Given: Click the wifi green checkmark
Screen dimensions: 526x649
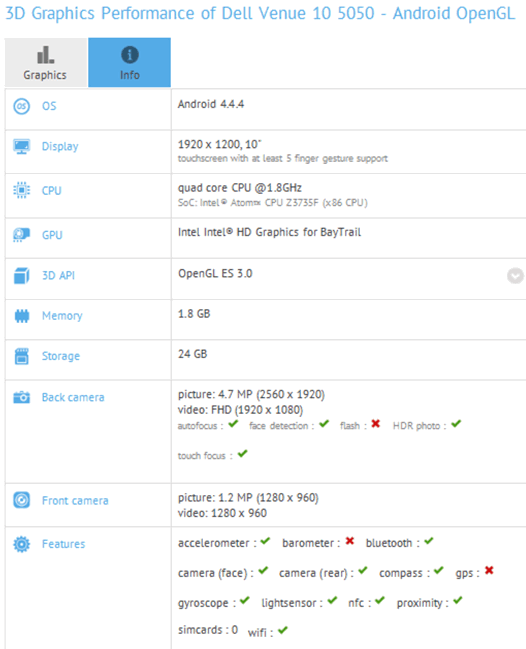Looking at the screenshot, I should [x=283, y=630].
